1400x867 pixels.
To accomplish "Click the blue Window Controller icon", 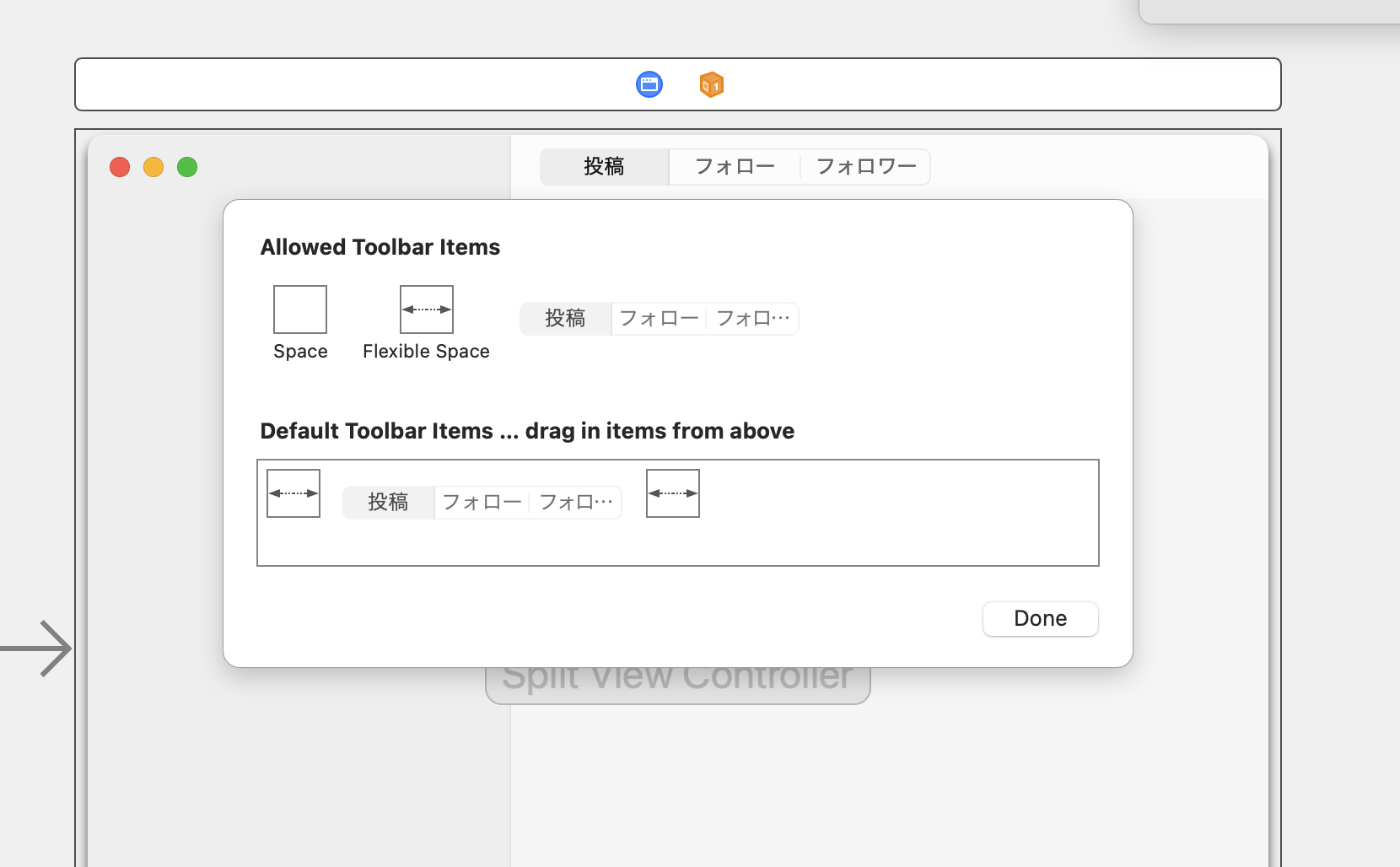I will (649, 84).
